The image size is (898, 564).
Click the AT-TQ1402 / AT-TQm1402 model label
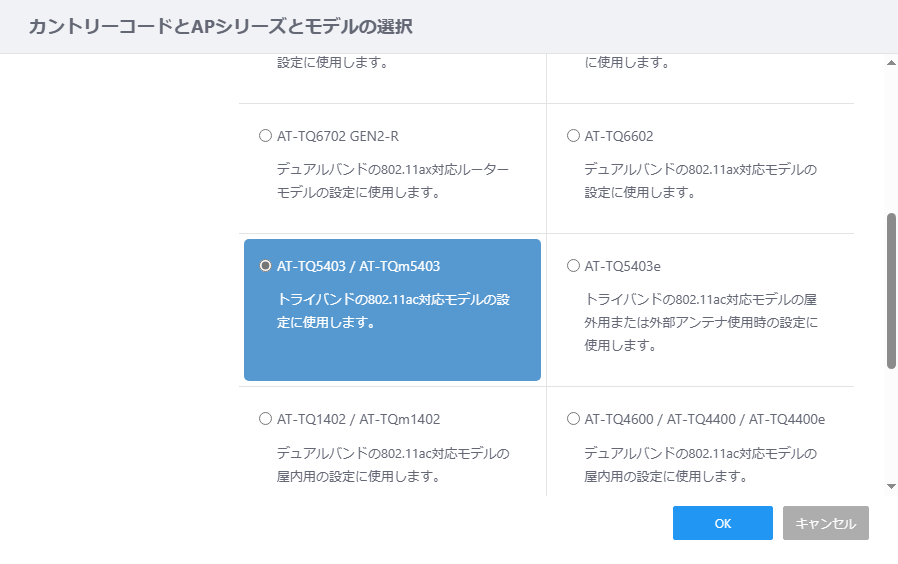pyautogui.click(x=359, y=419)
